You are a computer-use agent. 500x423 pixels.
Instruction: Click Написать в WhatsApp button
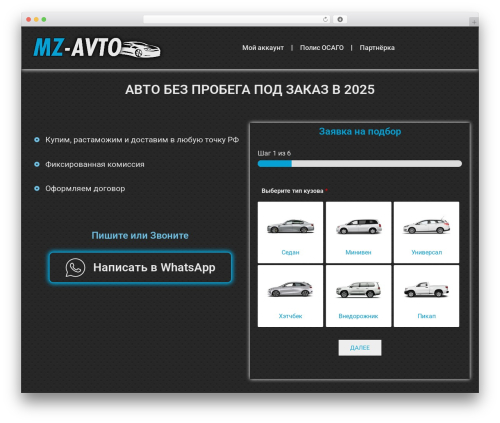[x=140, y=267]
